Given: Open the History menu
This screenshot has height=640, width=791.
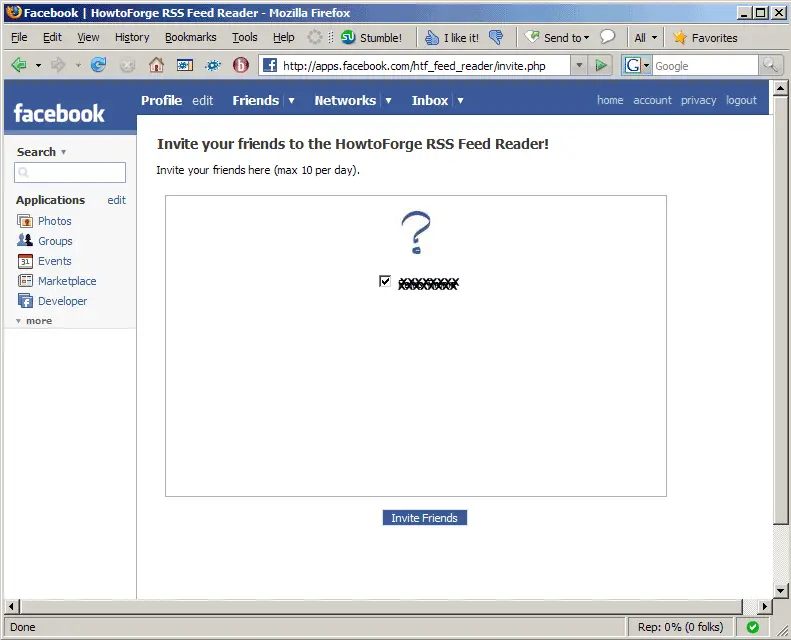Looking at the screenshot, I should coord(132,37).
